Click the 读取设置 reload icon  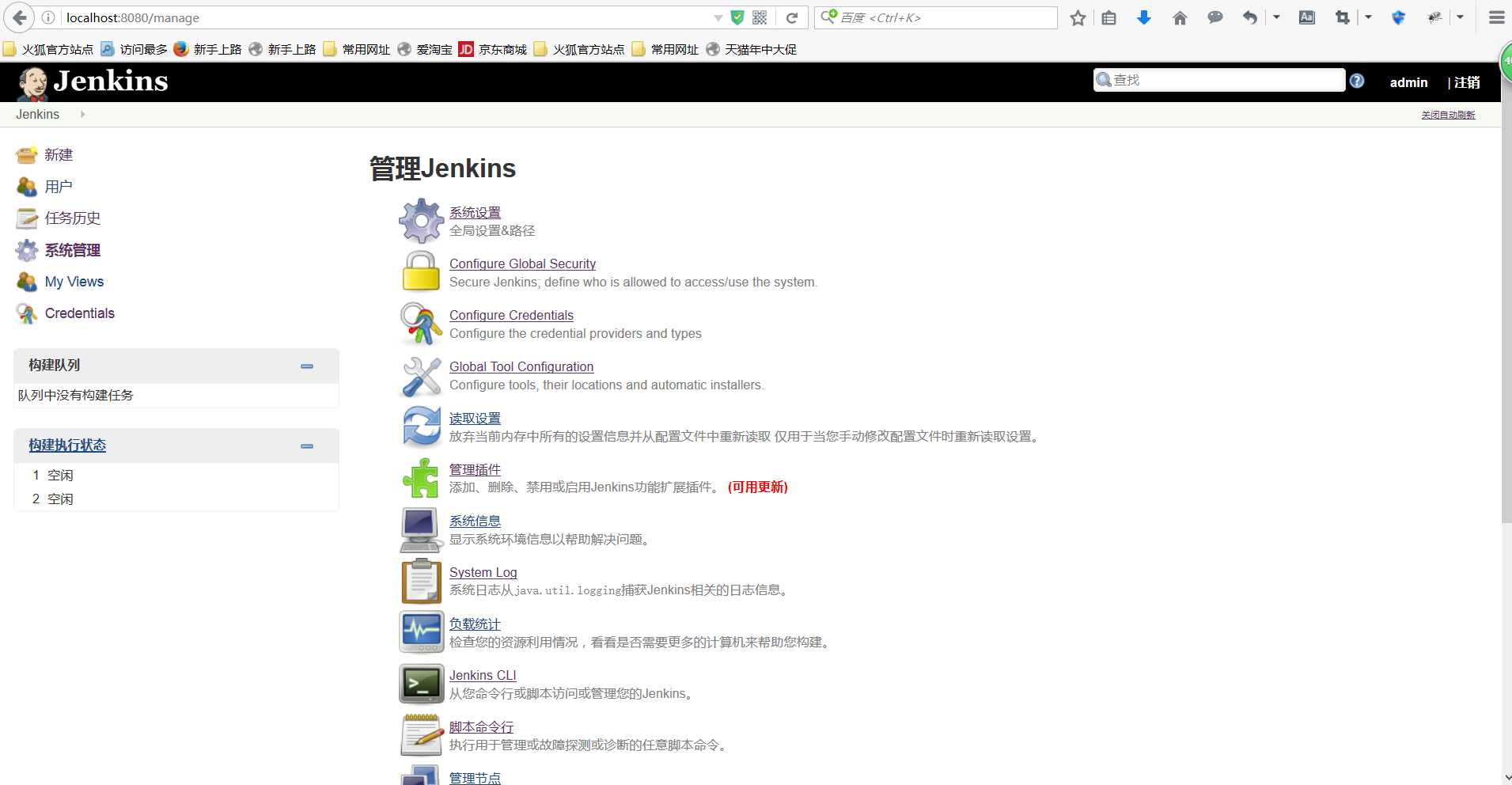click(x=421, y=427)
